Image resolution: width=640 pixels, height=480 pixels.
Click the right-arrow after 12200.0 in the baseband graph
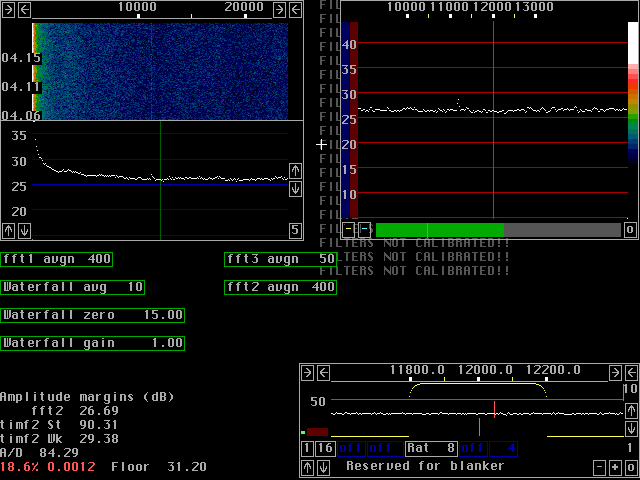(615, 373)
